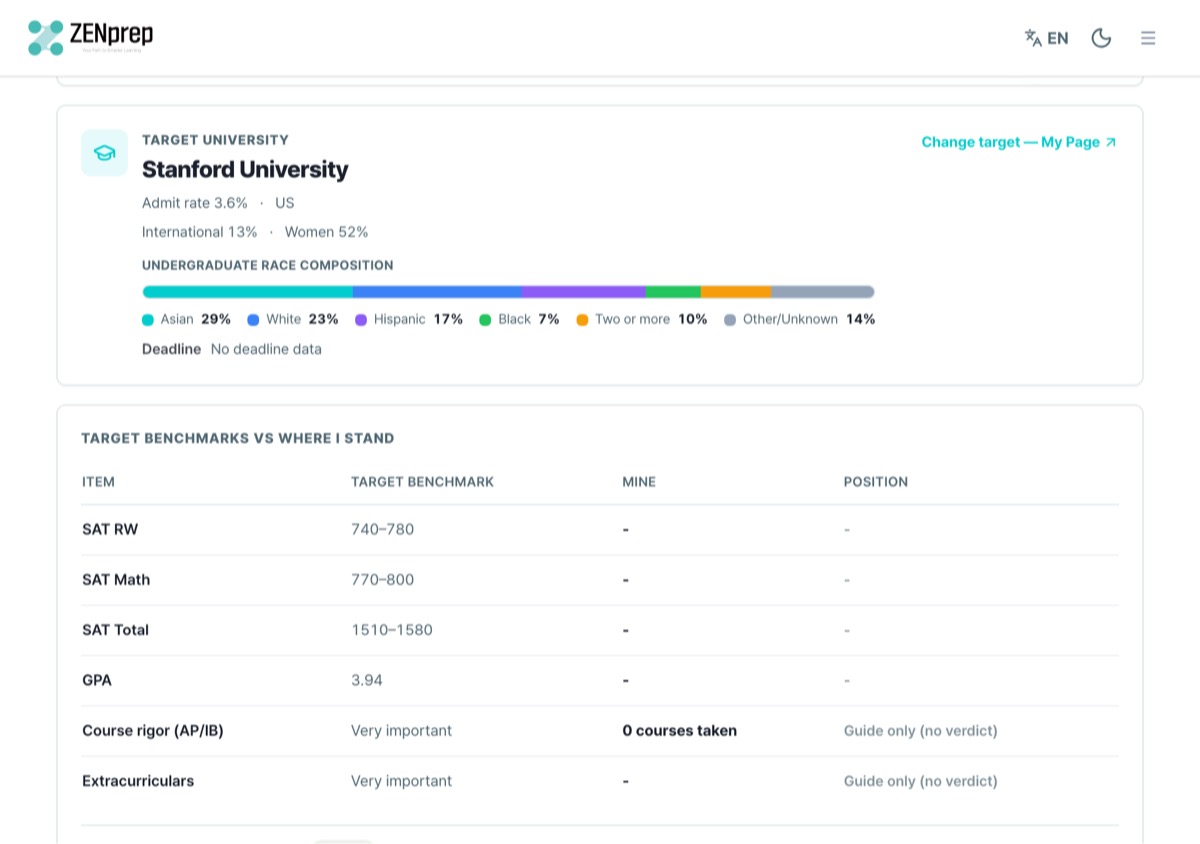Click the SAT Total row label

pyautogui.click(x=115, y=630)
